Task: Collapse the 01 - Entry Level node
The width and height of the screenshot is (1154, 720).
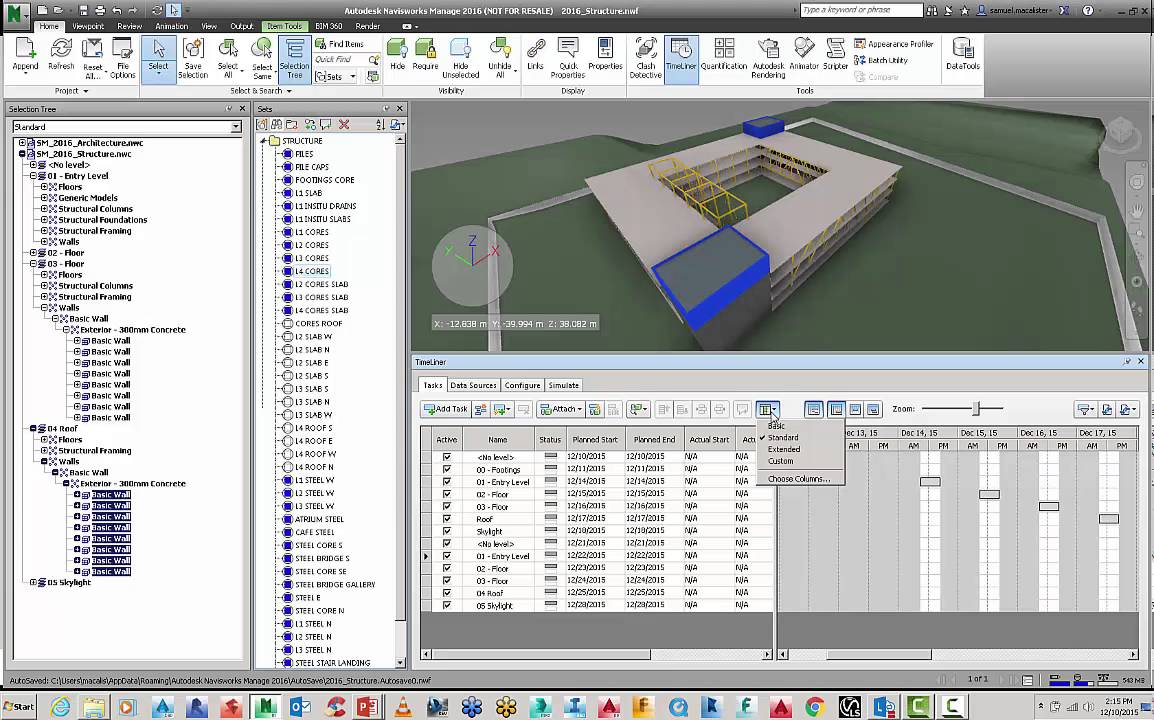Action: [x=33, y=176]
